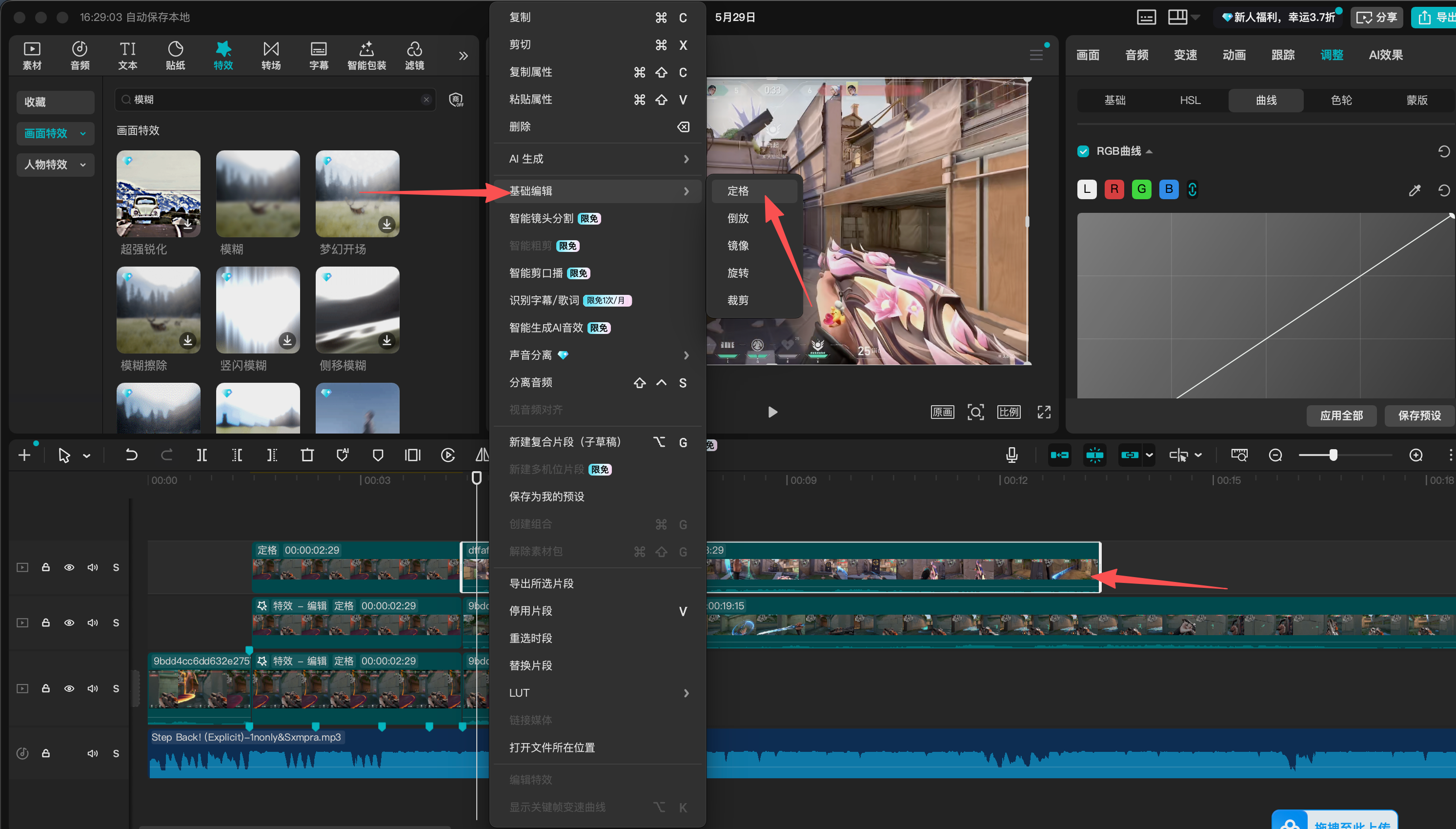Screen dimensions: 1456x829
Task: Play the preview video
Action: tap(772, 412)
